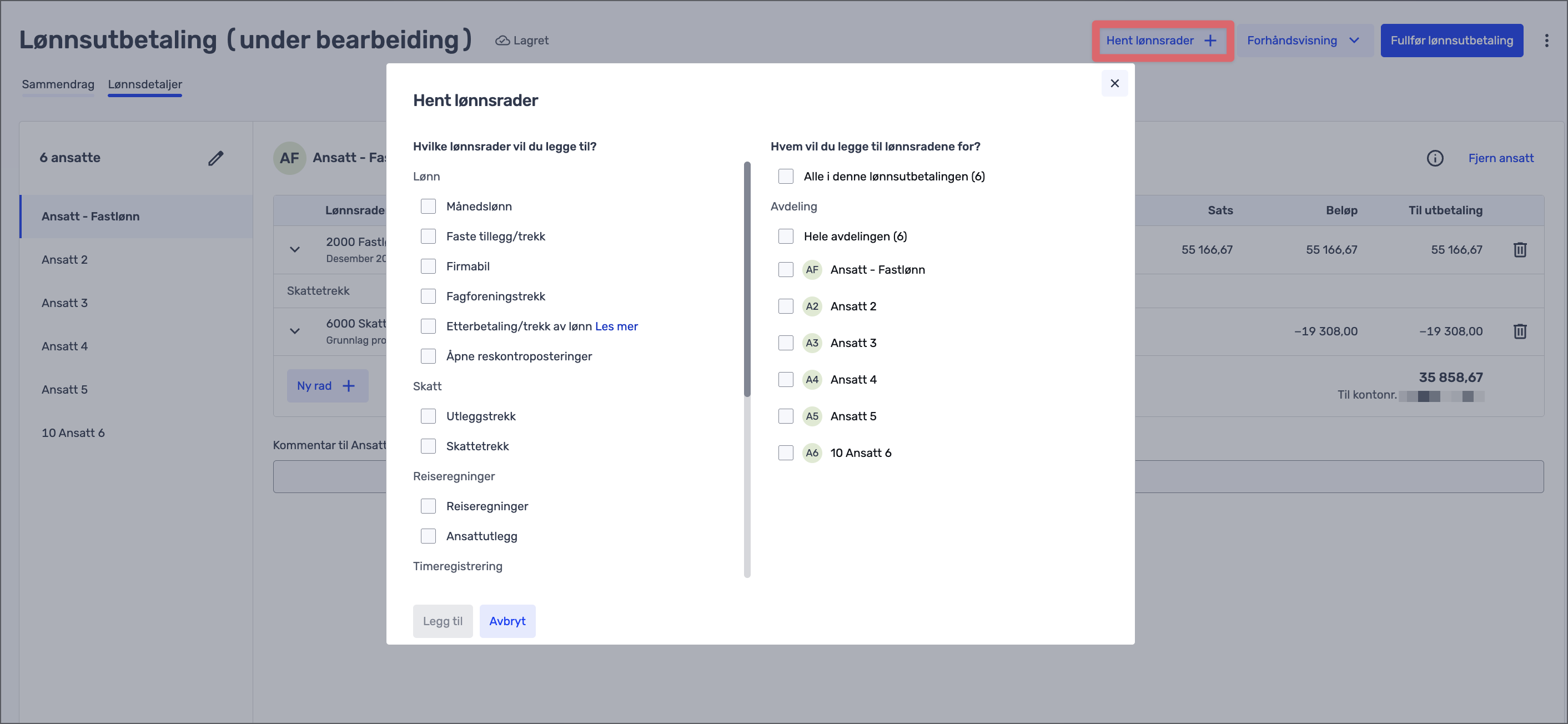Screen dimensions: 1568x724
Task: Open the Forhåndsvisning dropdown
Action: [1303, 41]
